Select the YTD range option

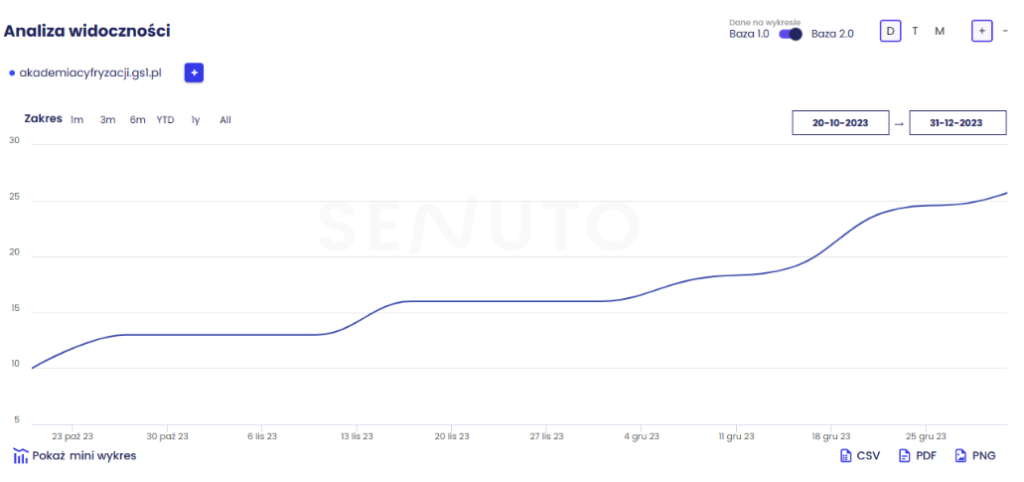point(165,120)
